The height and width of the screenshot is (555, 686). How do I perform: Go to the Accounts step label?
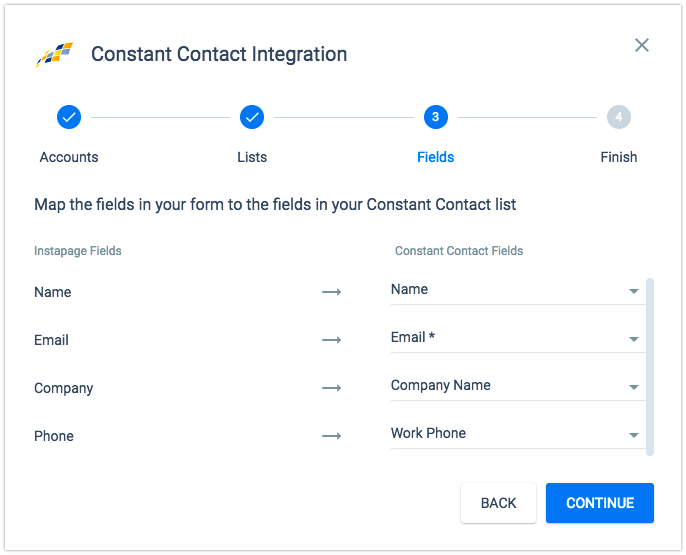(x=69, y=157)
